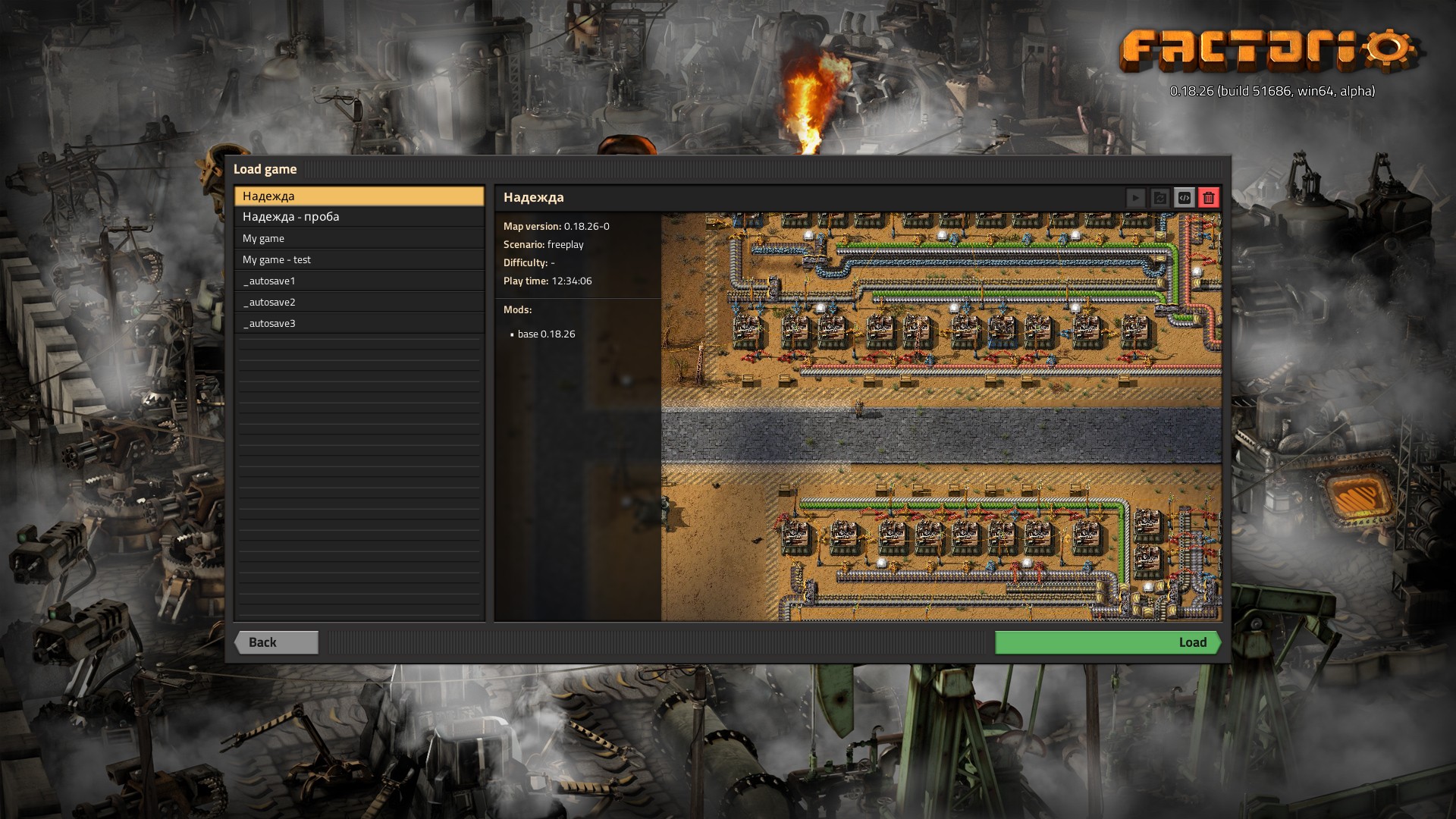Image resolution: width=1456 pixels, height=819 pixels.
Task: Click the Map version 0.18.26-0 text
Action: coord(557,226)
